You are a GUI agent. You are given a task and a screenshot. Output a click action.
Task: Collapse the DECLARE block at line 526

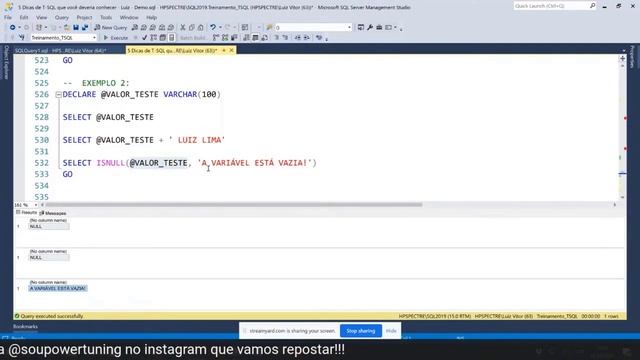(58, 95)
